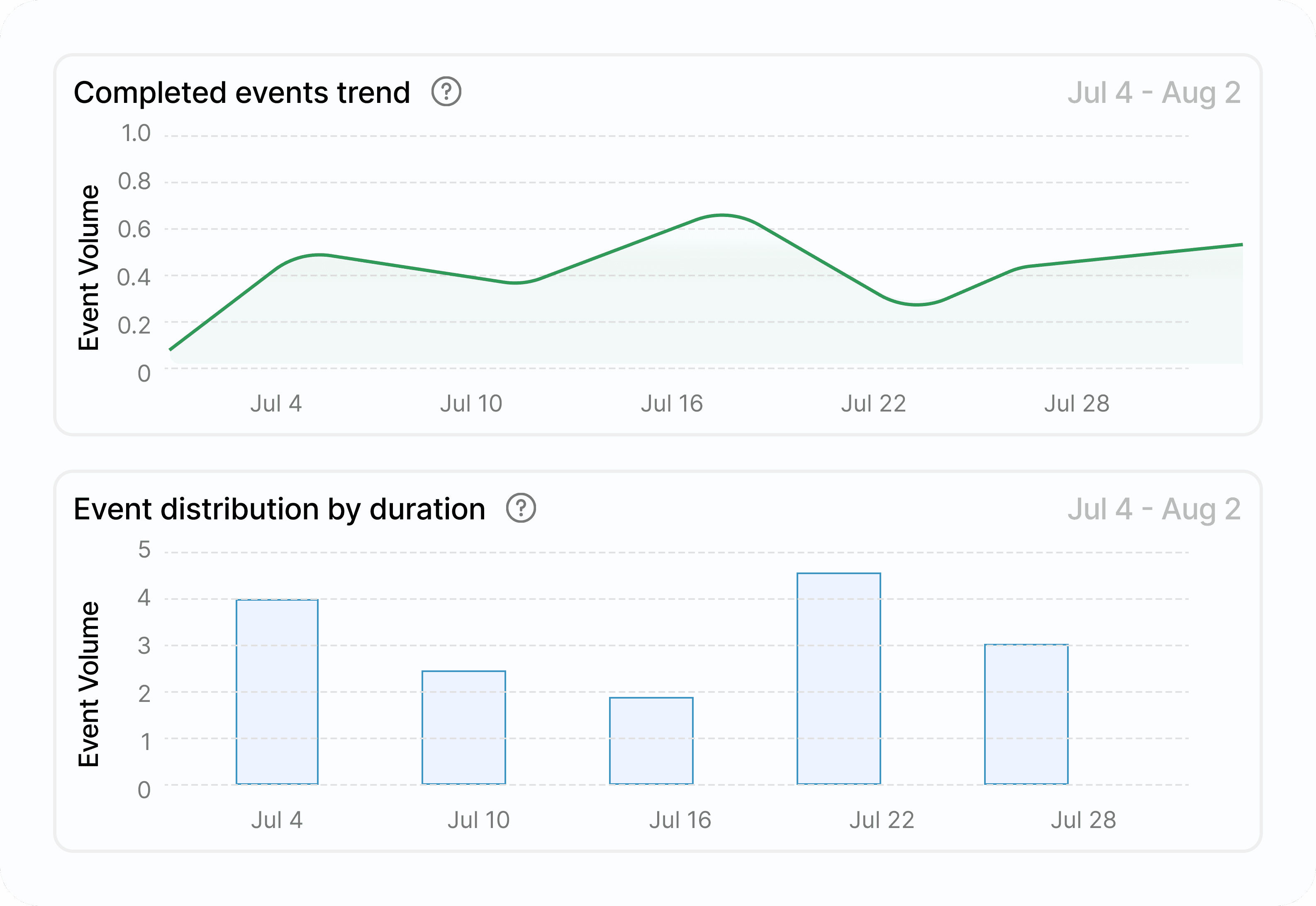Click help icon beside Event distribution by duration
1316x906 pixels.
click(x=521, y=507)
